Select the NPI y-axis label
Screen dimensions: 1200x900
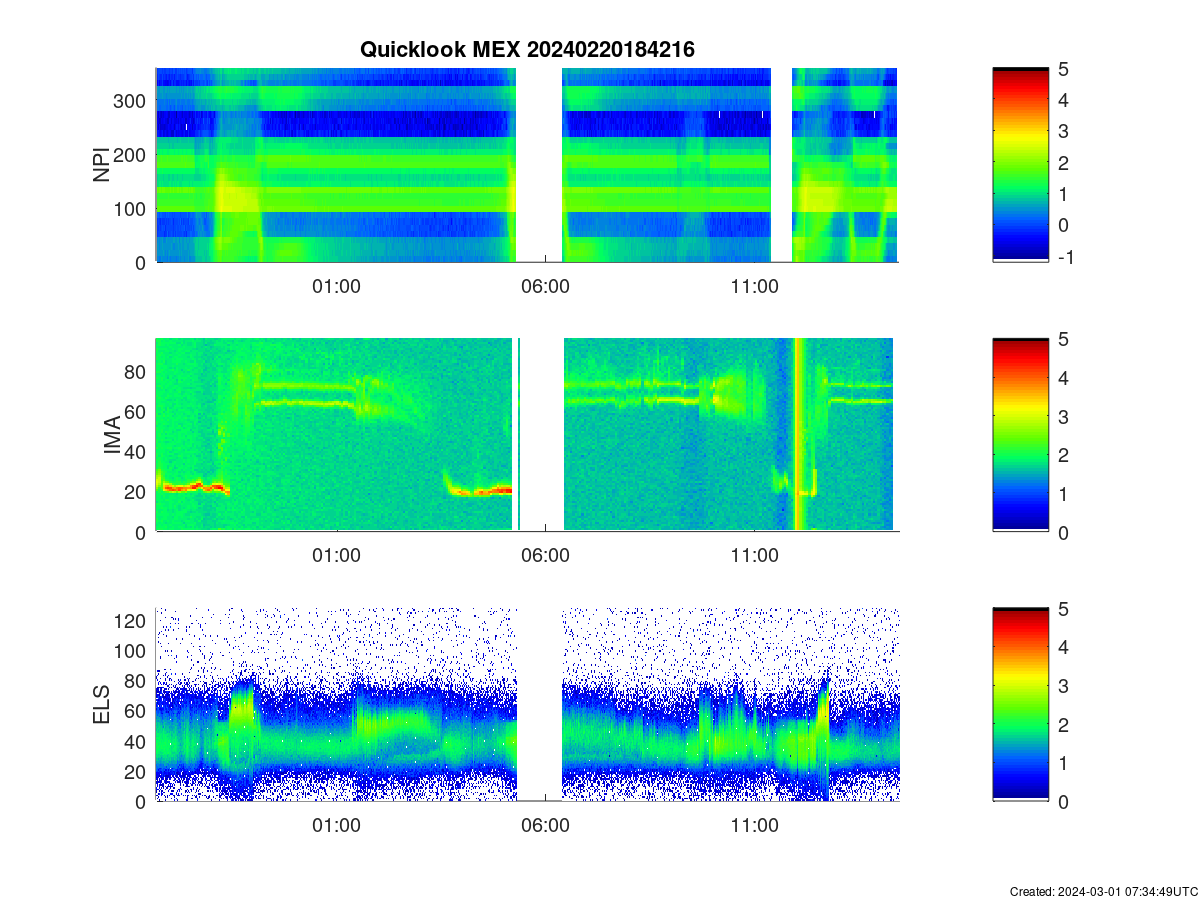101,165
